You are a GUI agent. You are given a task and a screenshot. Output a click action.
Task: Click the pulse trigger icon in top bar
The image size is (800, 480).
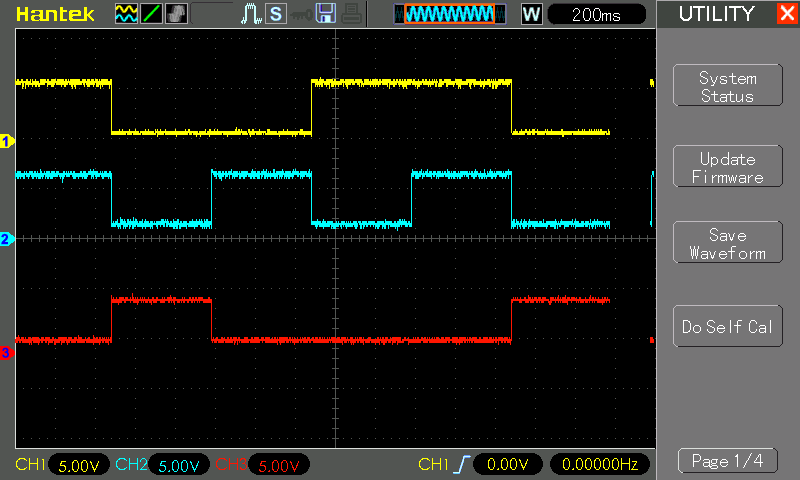[251, 14]
